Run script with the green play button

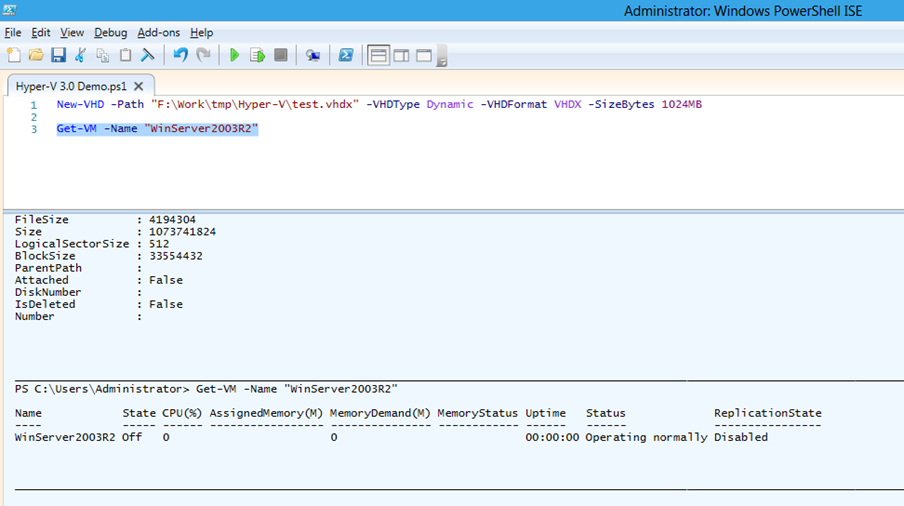(234, 55)
